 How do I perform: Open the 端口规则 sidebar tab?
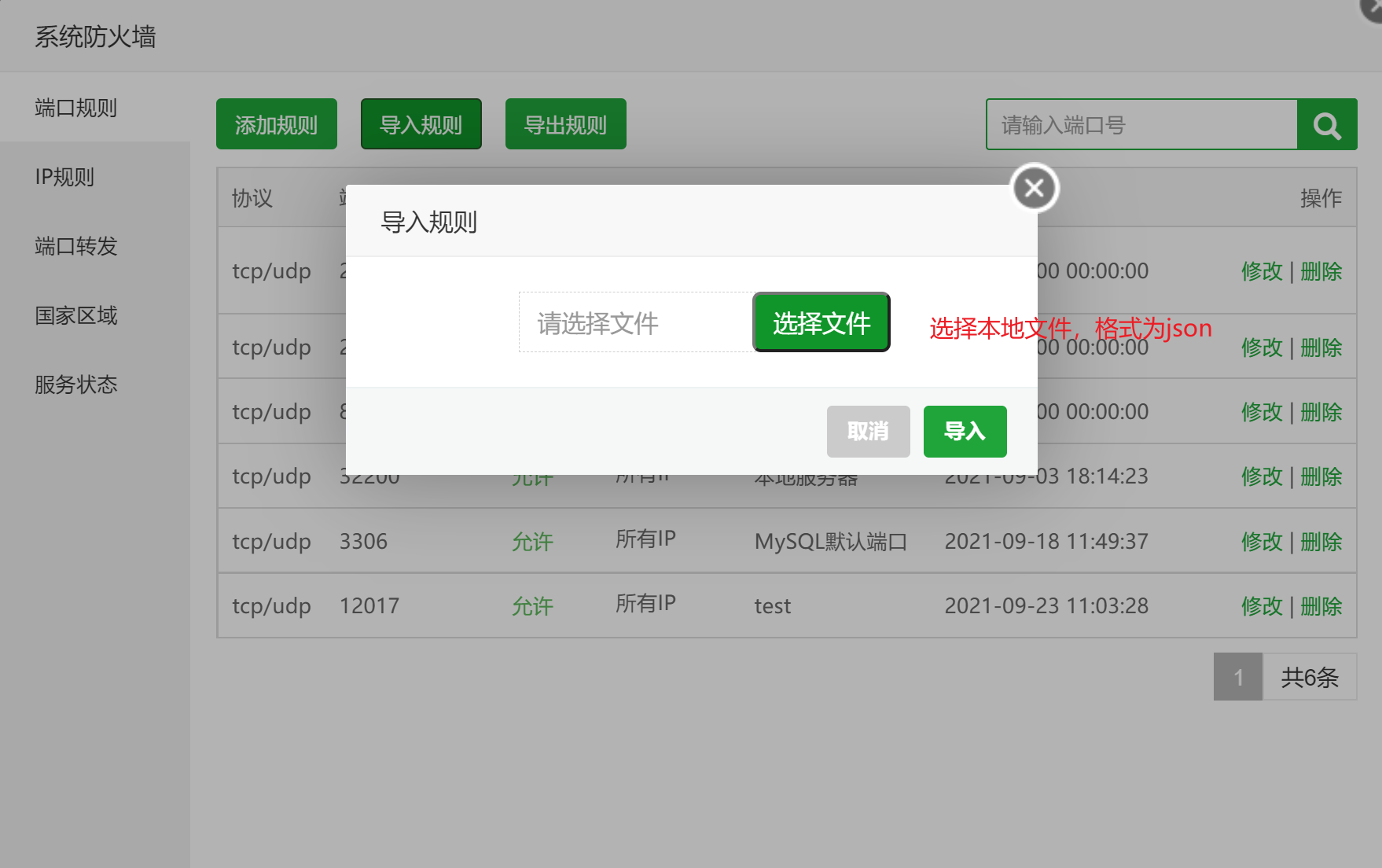pos(76,108)
